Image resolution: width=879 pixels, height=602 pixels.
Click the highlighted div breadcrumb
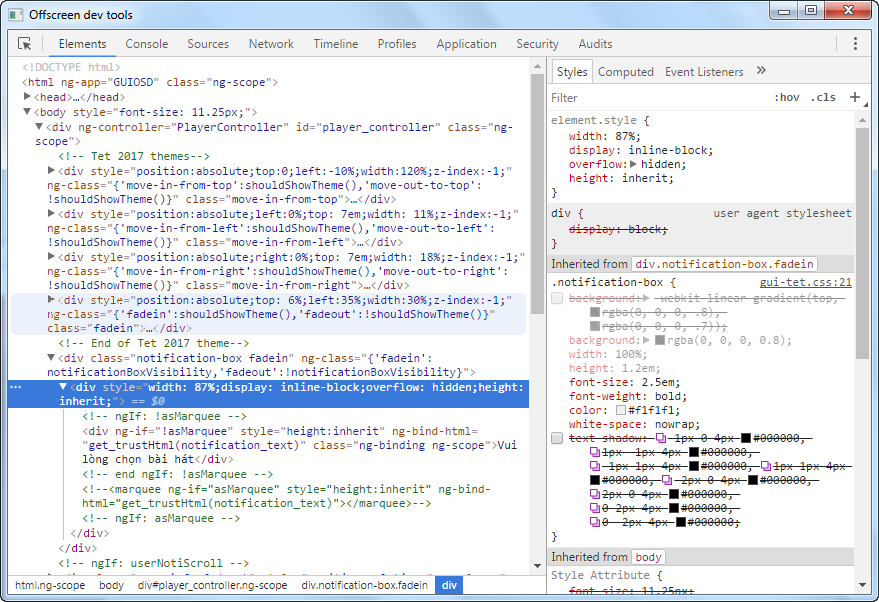pos(449,585)
